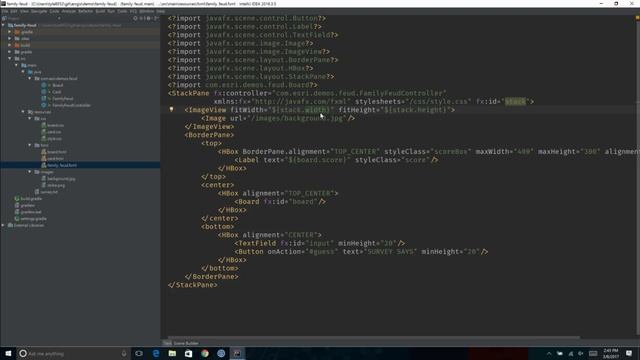The image size is (640, 360).
Task: Open the Board class in the project tree
Action: click(57, 85)
